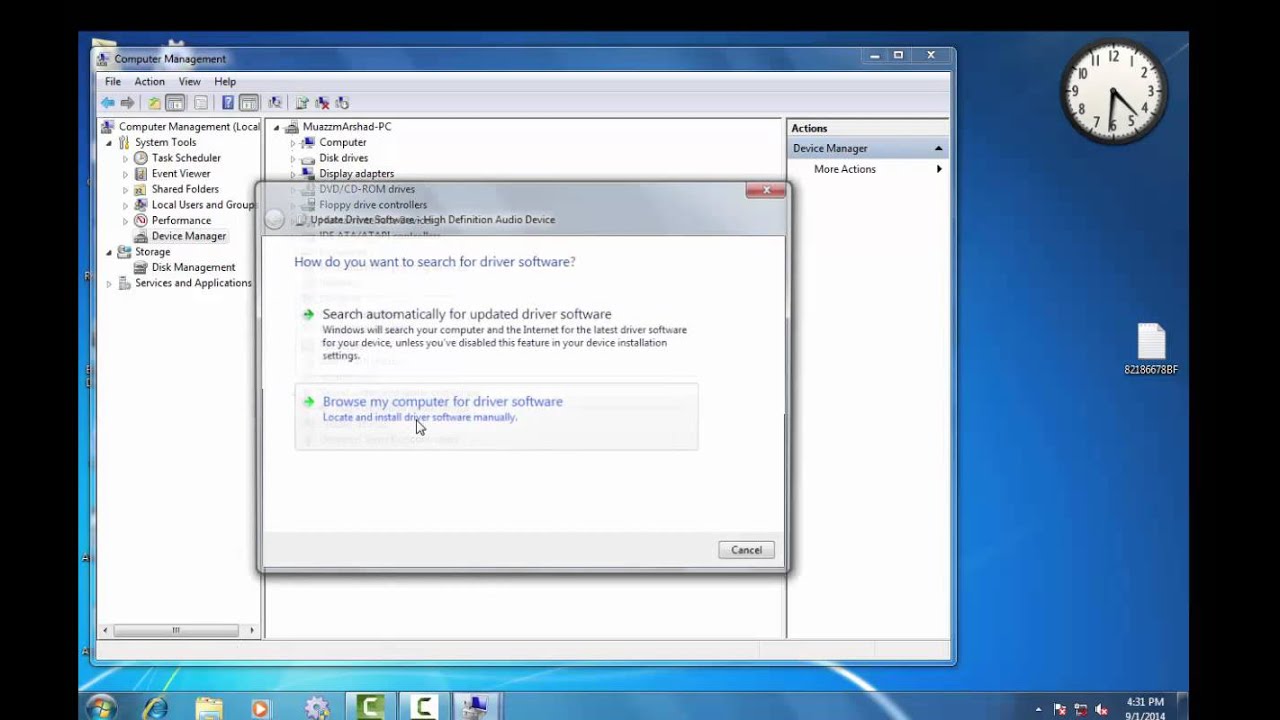The image size is (1280, 720).
Task: Click the round back button in driver dialog
Action: [275, 220]
